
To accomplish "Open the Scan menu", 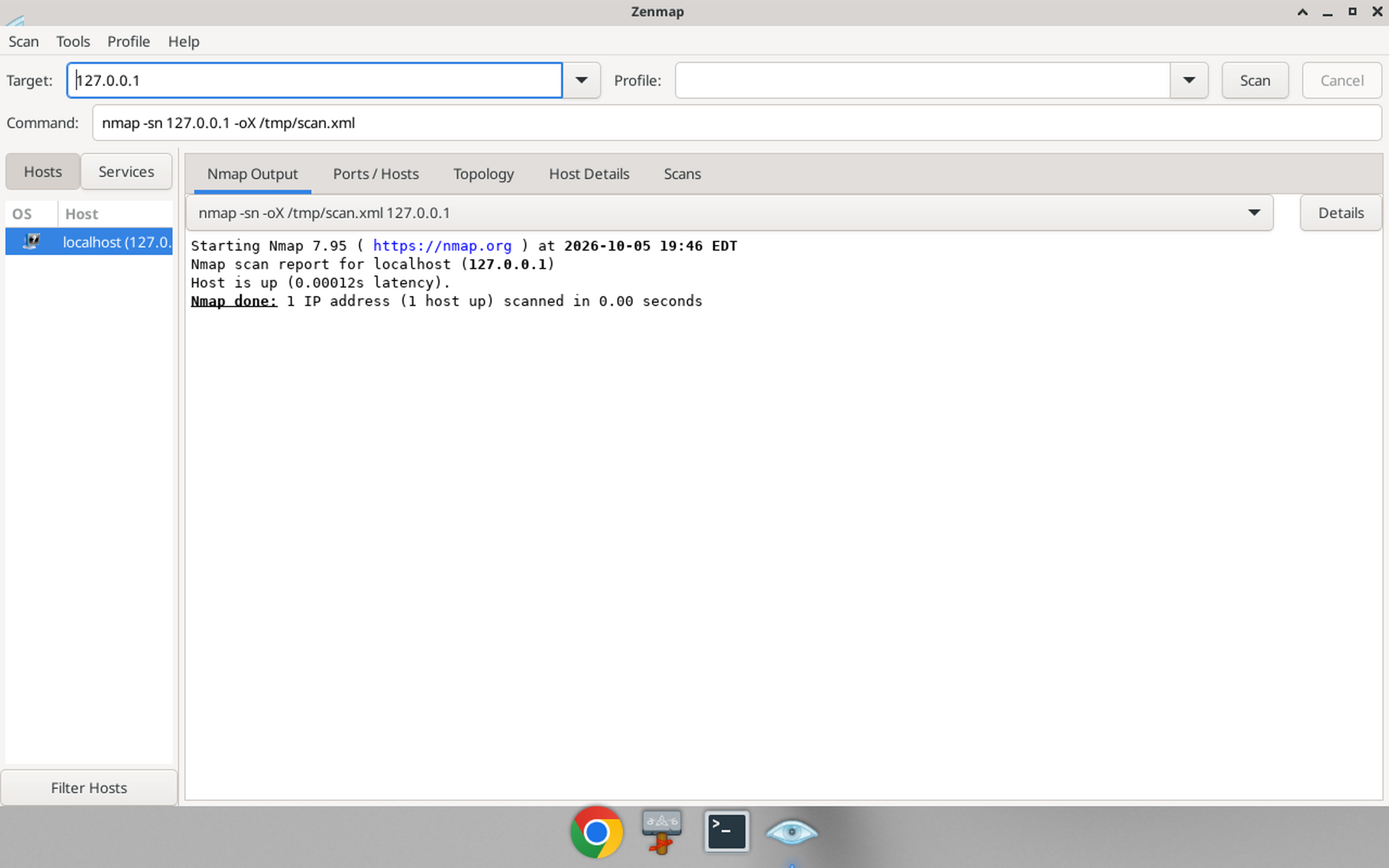I will (x=24, y=41).
